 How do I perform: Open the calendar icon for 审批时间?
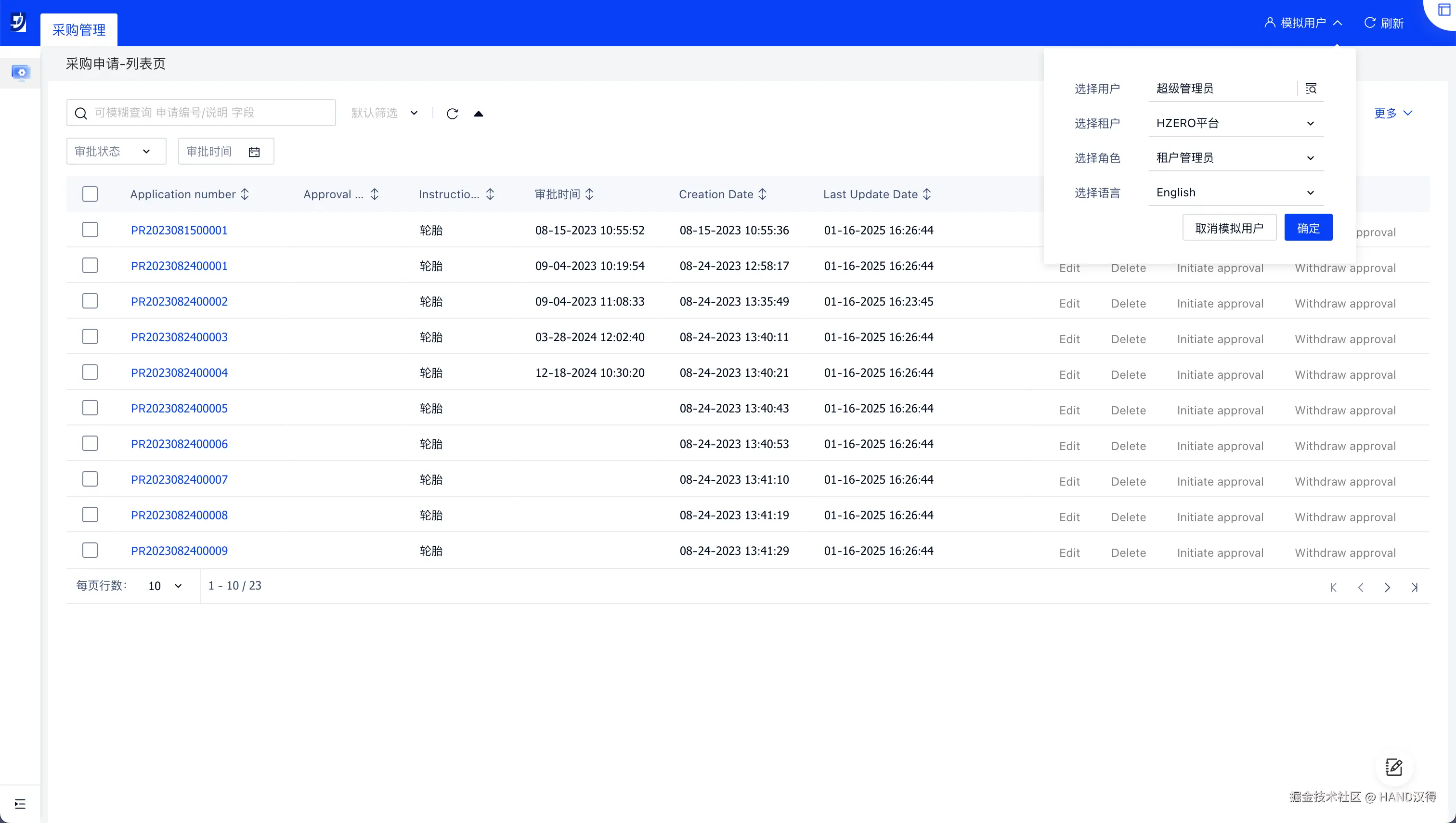coord(254,152)
